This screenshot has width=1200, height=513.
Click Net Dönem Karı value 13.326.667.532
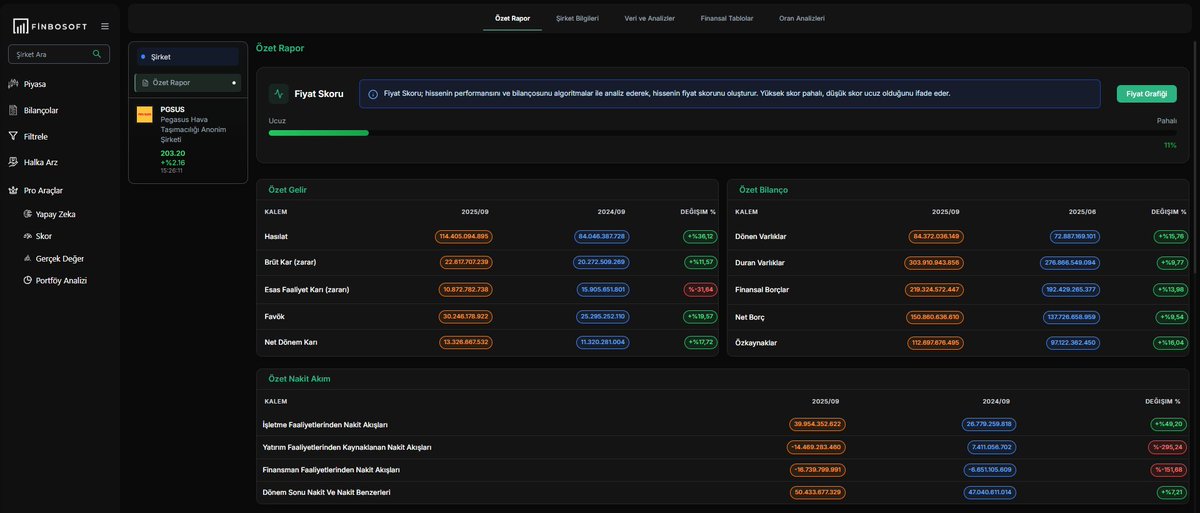(466, 342)
